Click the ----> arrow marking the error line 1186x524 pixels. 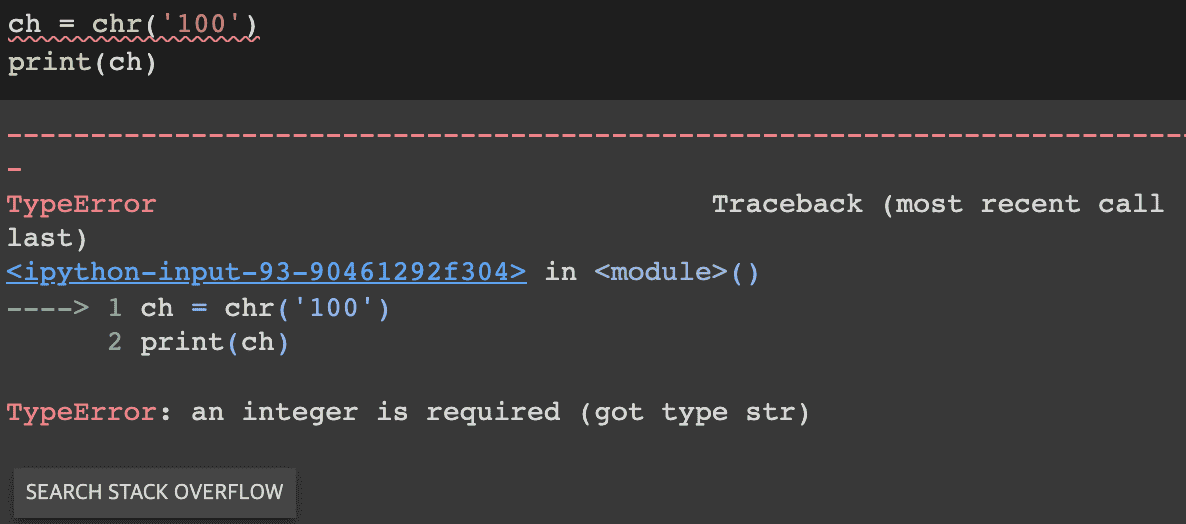pyautogui.click(x=47, y=307)
